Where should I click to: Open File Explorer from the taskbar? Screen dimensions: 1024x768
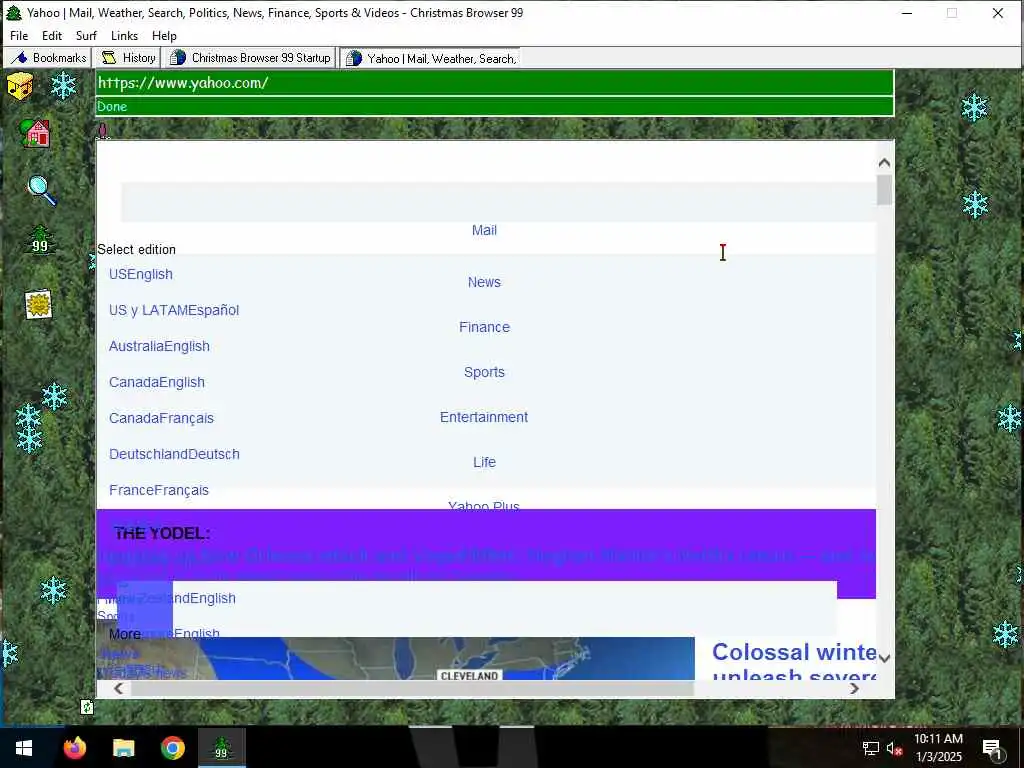123,748
